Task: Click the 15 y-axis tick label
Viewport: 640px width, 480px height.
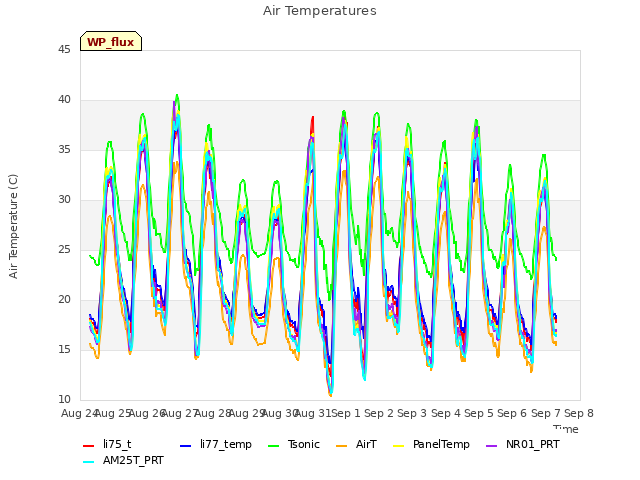Action: tap(64, 349)
